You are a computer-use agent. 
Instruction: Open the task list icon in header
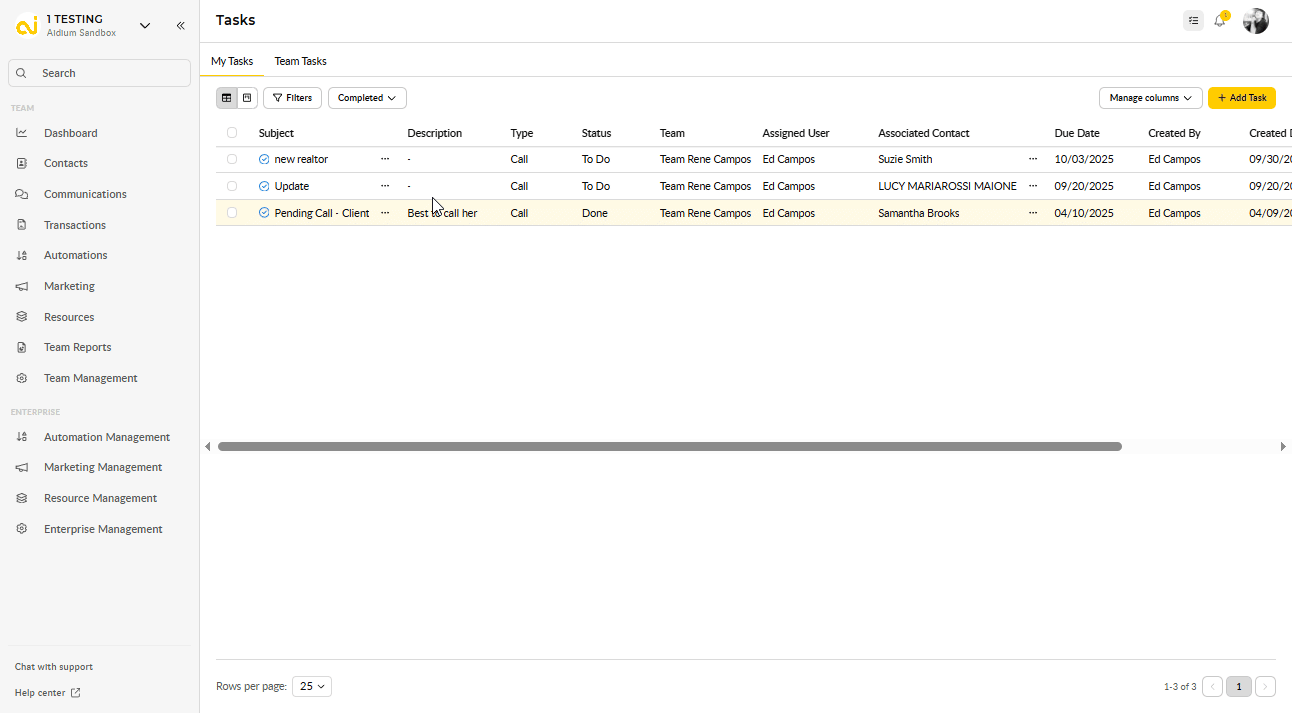[1193, 21]
